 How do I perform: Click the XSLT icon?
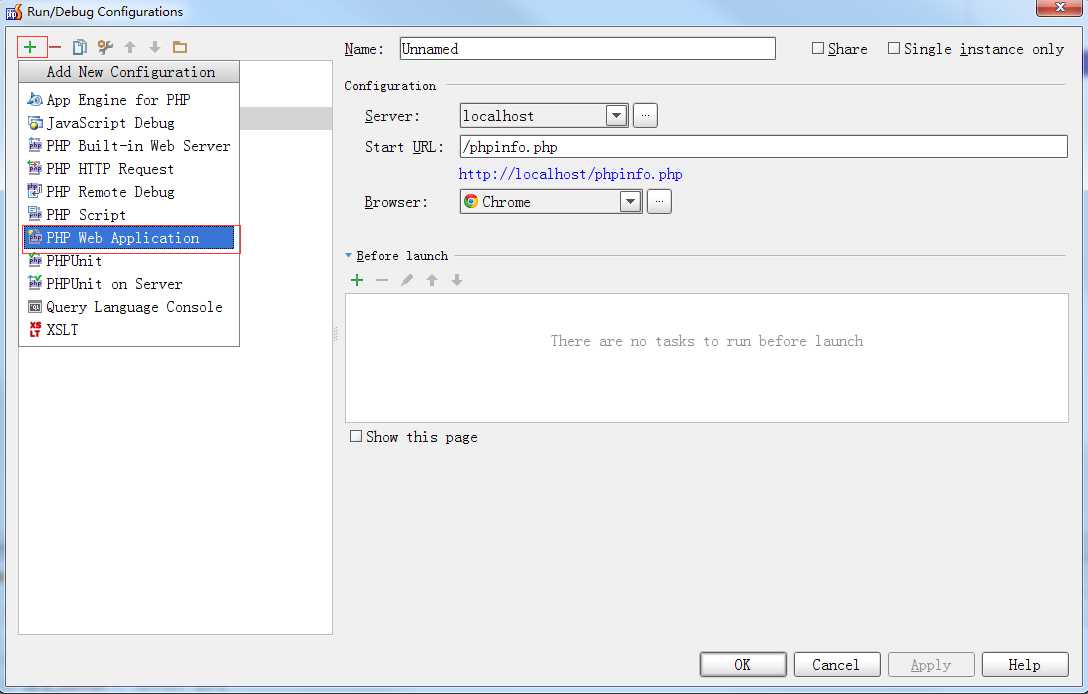(x=35, y=330)
